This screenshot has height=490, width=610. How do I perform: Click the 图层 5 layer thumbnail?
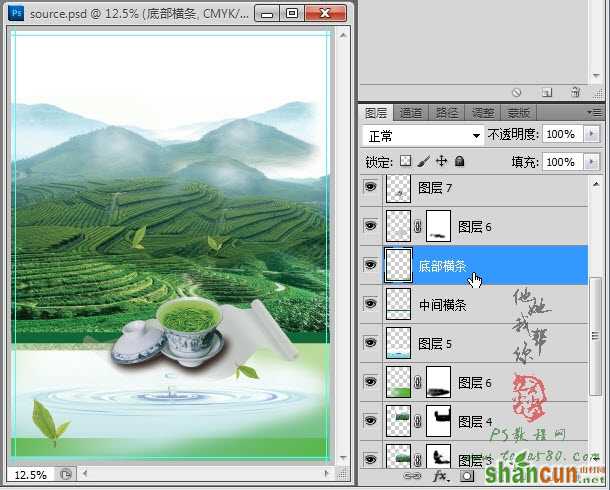(398, 343)
